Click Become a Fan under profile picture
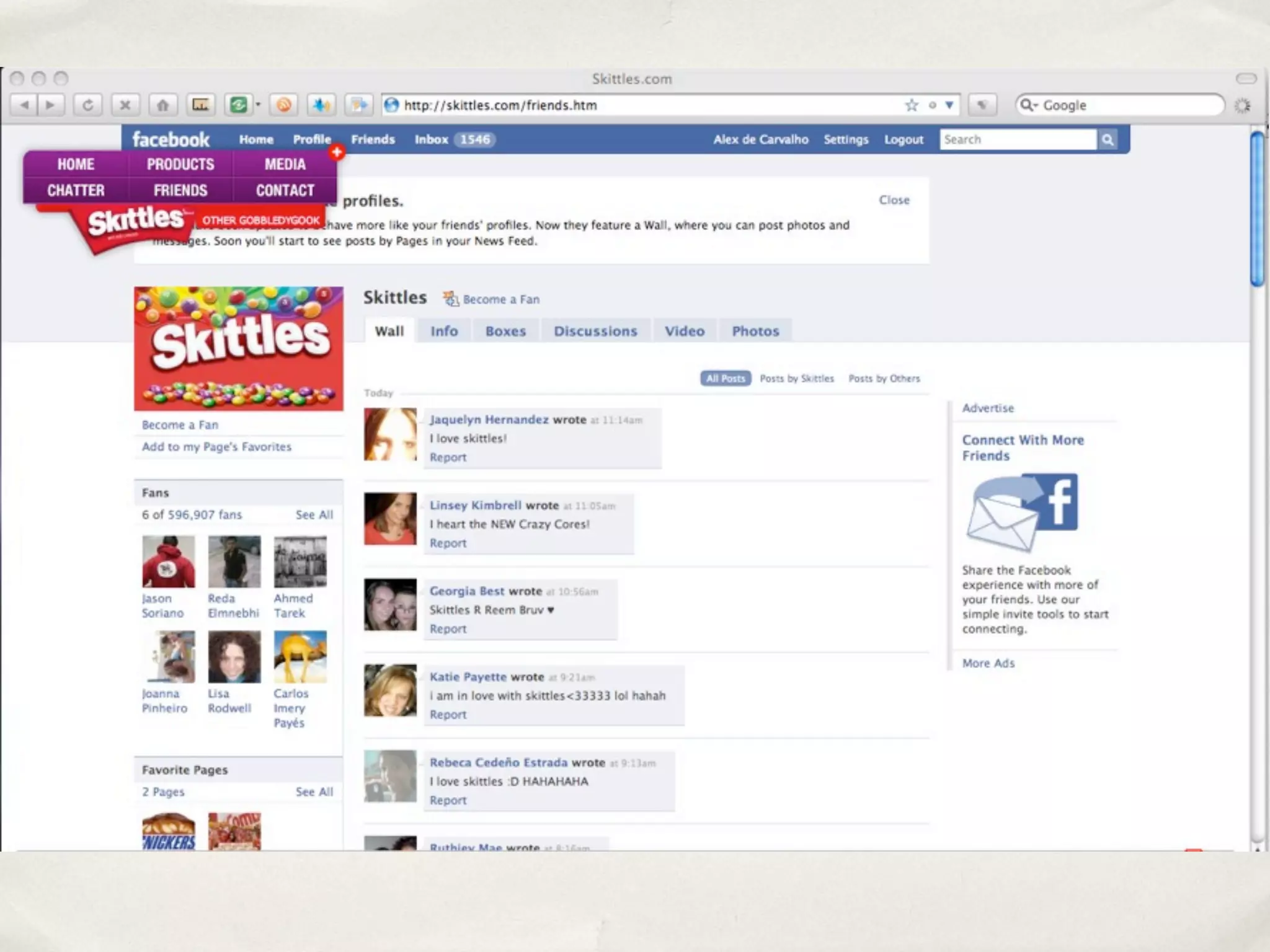Viewport: 1270px width, 952px height. point(180,425)
